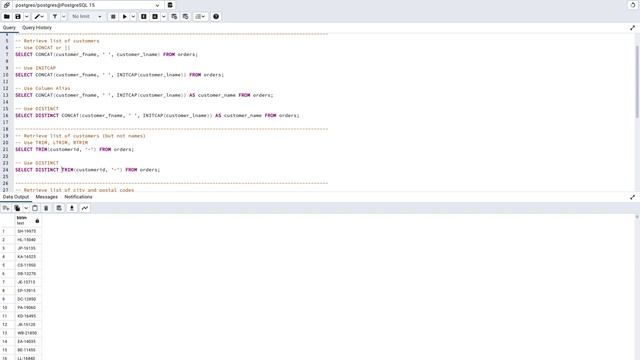Click the Delete rows trash icon
The image size is (640, 360).
(x=46, y=208)
